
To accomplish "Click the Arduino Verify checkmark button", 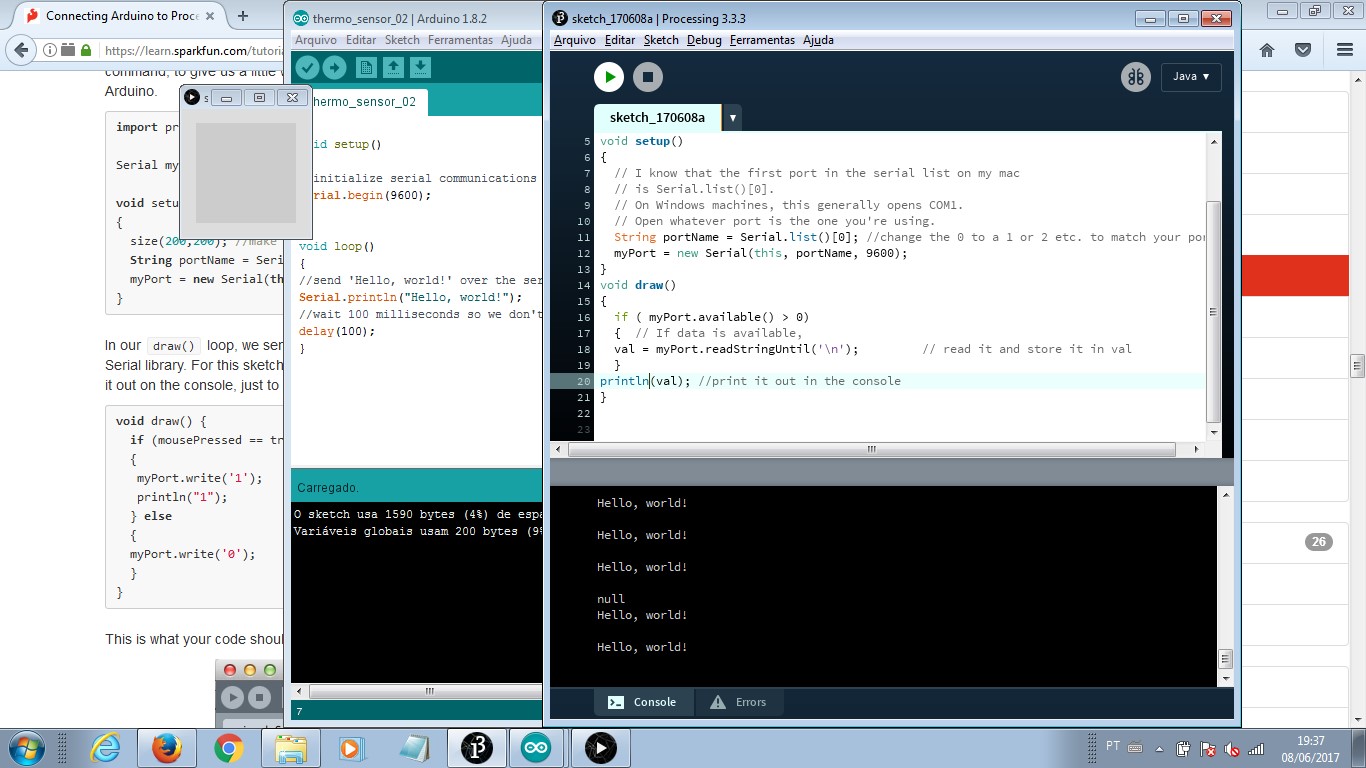I will (307, 67).
